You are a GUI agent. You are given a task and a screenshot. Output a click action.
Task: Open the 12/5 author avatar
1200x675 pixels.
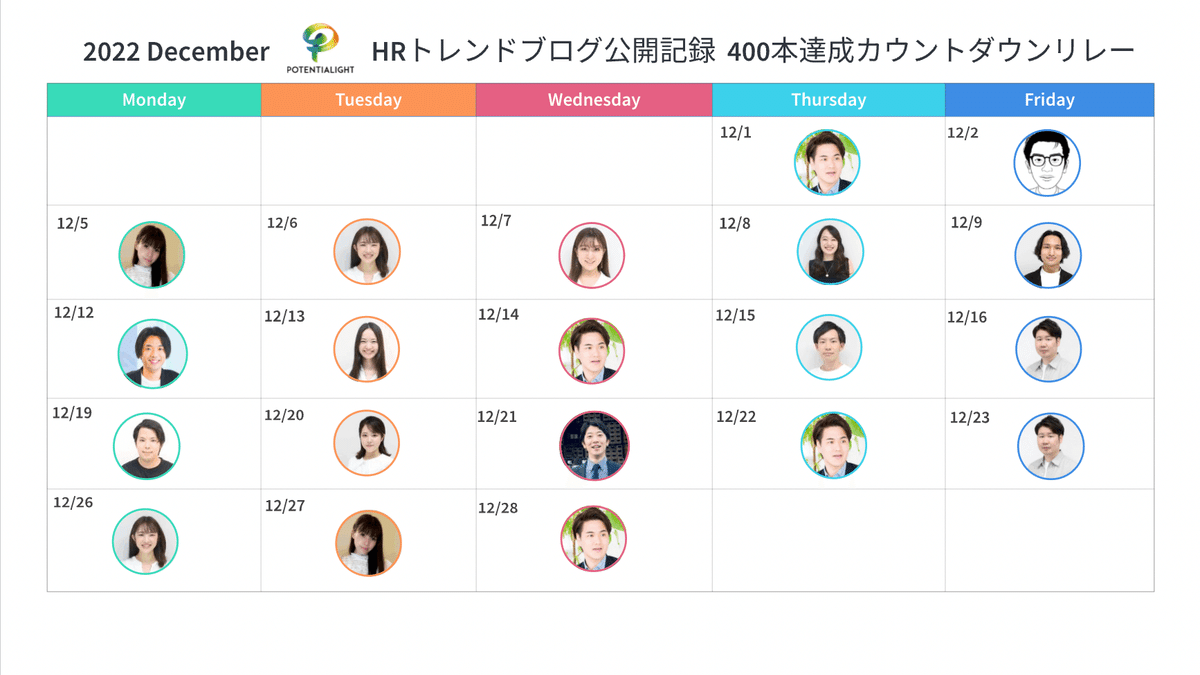[x=151, y=255]
